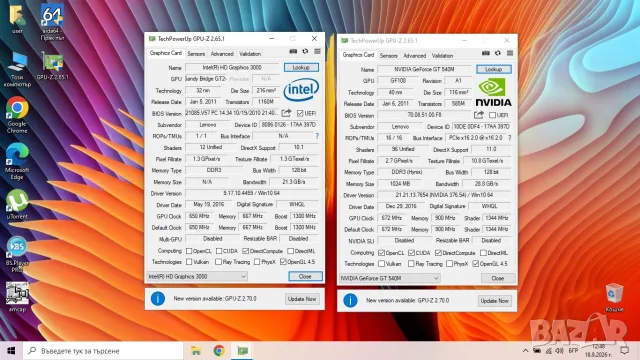The image size is (640, 360).
Task: Click refresh icon in NVIDIA GPU-Z window
Action: click(x=498, y=53)
